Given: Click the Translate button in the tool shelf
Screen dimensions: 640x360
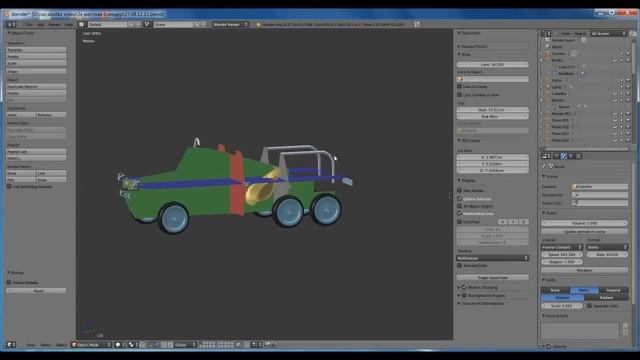Looking at the screenshot, I should click(36, 50).
